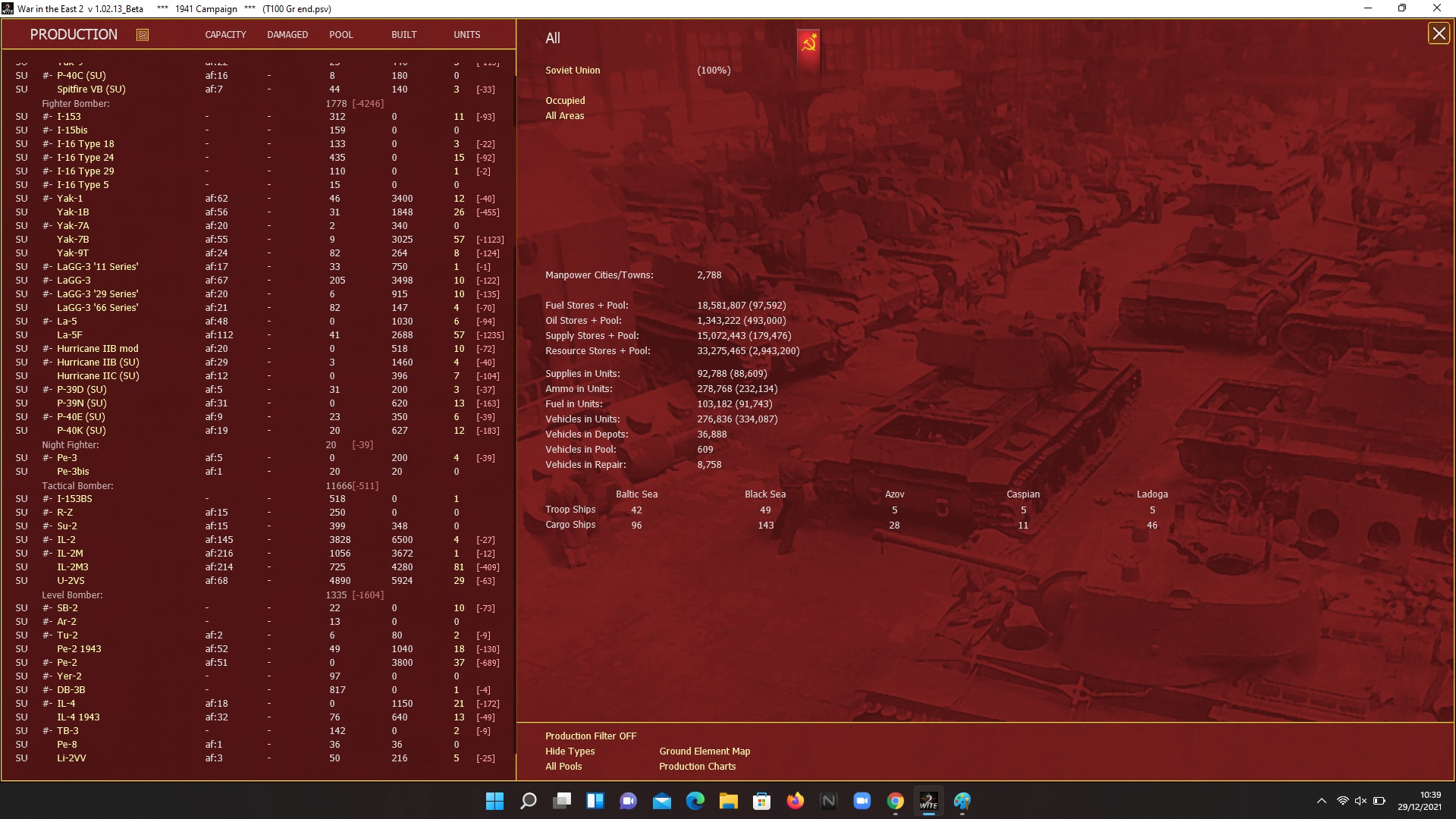The width and height of the screenshot is (1456, 819).
Task: Toggle All Pools display option
Action: 563,767
